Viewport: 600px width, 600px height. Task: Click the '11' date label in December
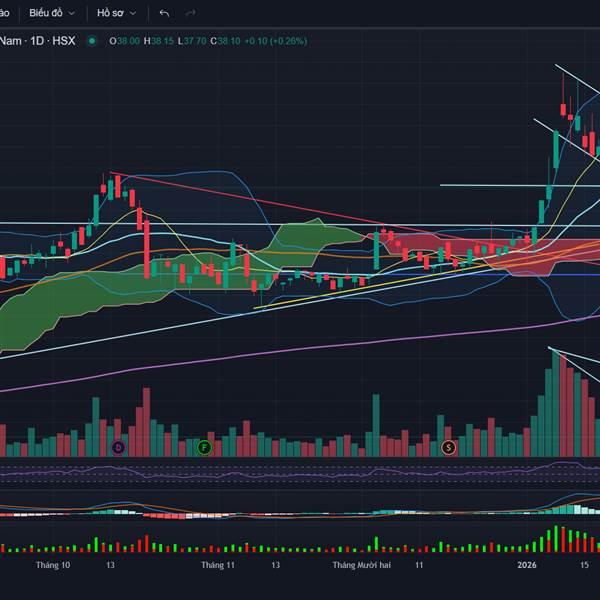coord(419,565)
